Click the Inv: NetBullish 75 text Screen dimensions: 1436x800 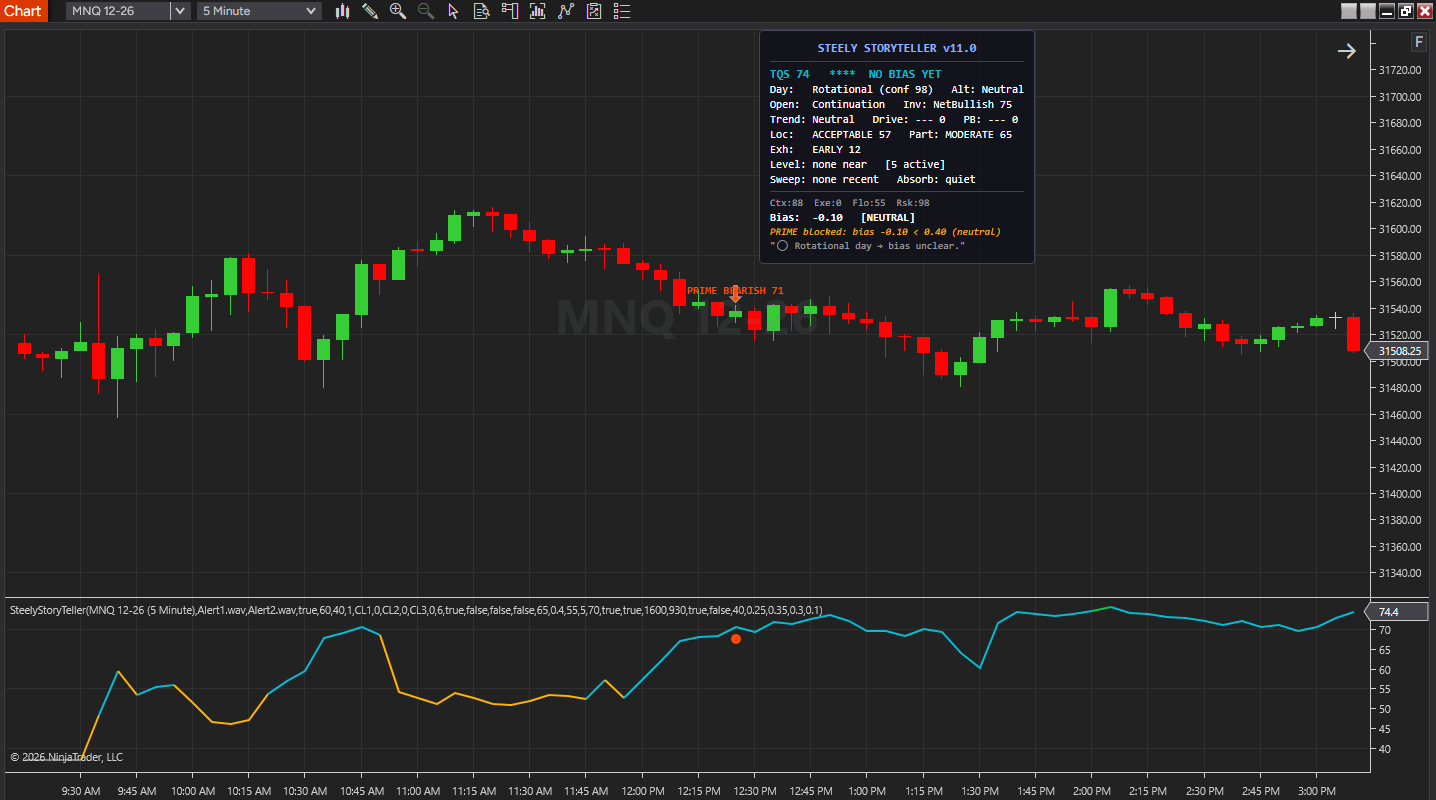coord(957,104)
